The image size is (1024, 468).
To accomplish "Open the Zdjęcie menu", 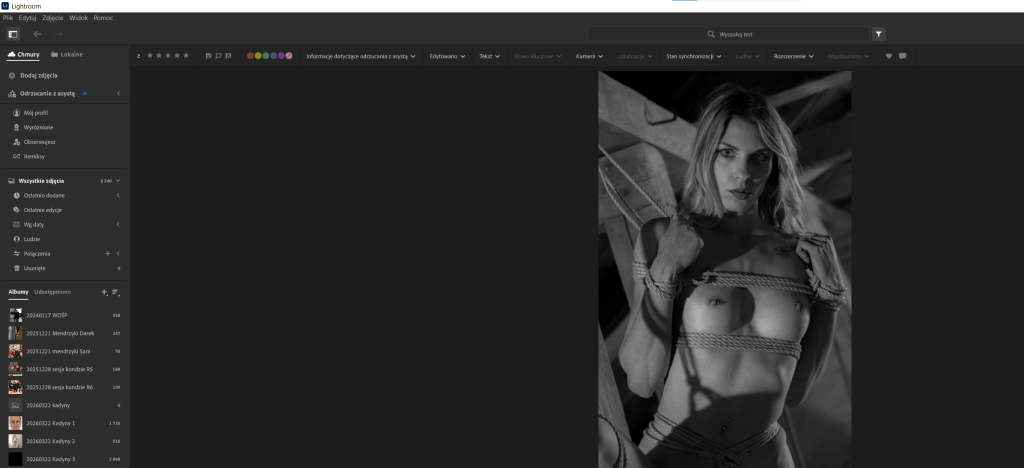I will [x=53, y=18].
